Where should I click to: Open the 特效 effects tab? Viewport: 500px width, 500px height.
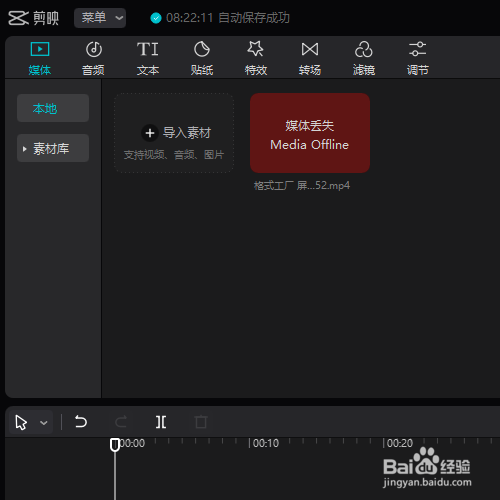point(256,59)
